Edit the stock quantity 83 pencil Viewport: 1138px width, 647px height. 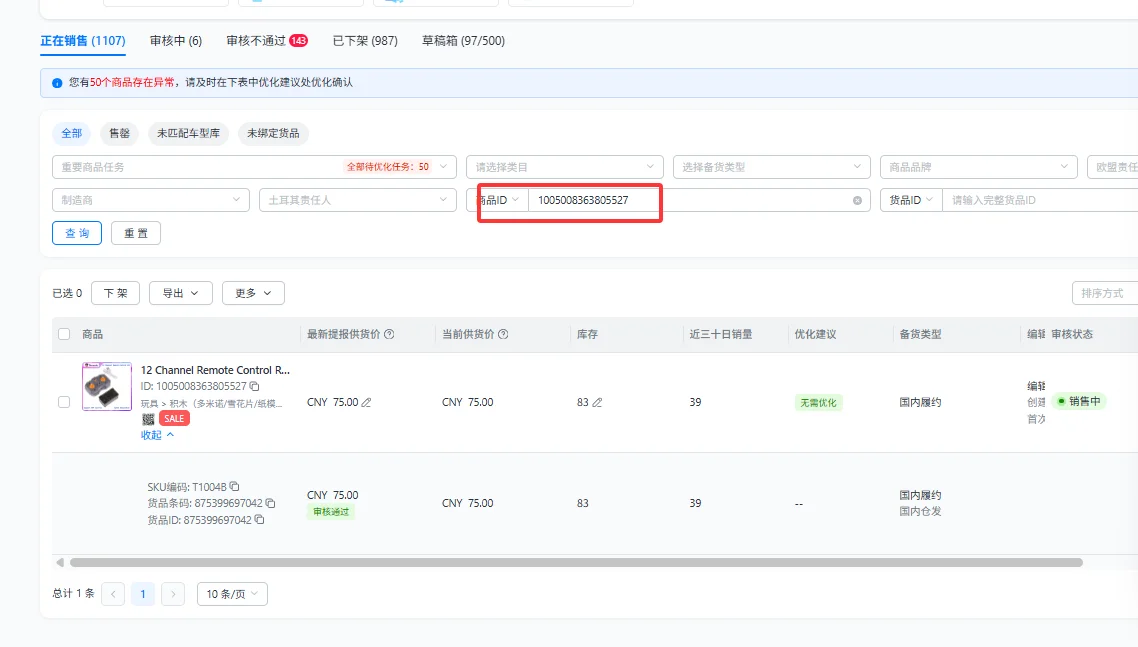tap(597, 402)
